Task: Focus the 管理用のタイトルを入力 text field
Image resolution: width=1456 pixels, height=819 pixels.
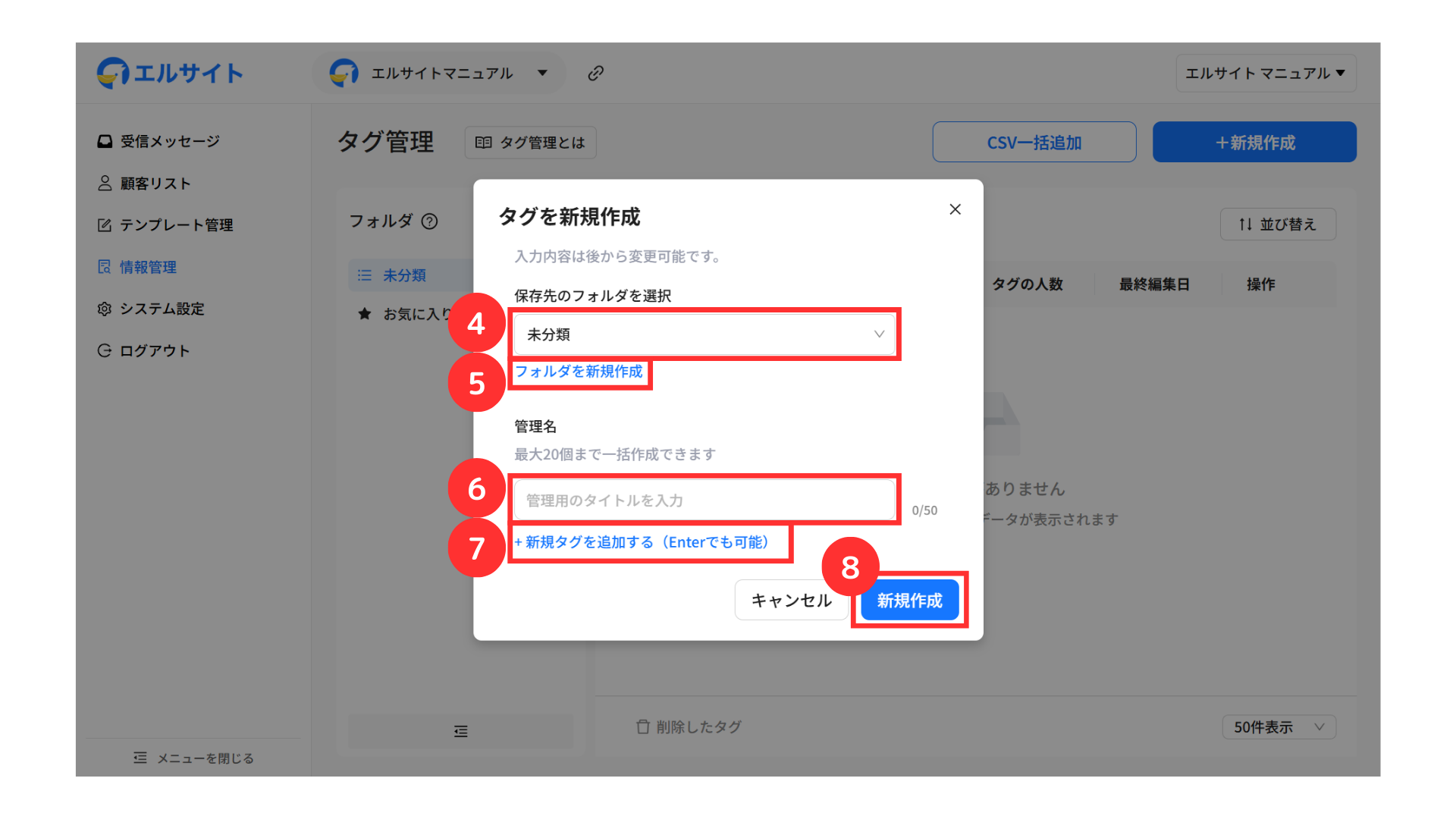Action: (x=704, y=500)
